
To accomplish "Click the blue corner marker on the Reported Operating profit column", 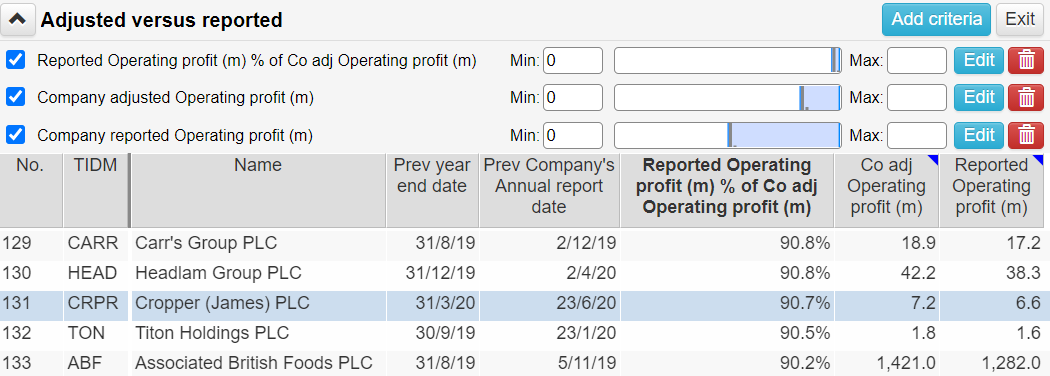I will [1037, 160].
